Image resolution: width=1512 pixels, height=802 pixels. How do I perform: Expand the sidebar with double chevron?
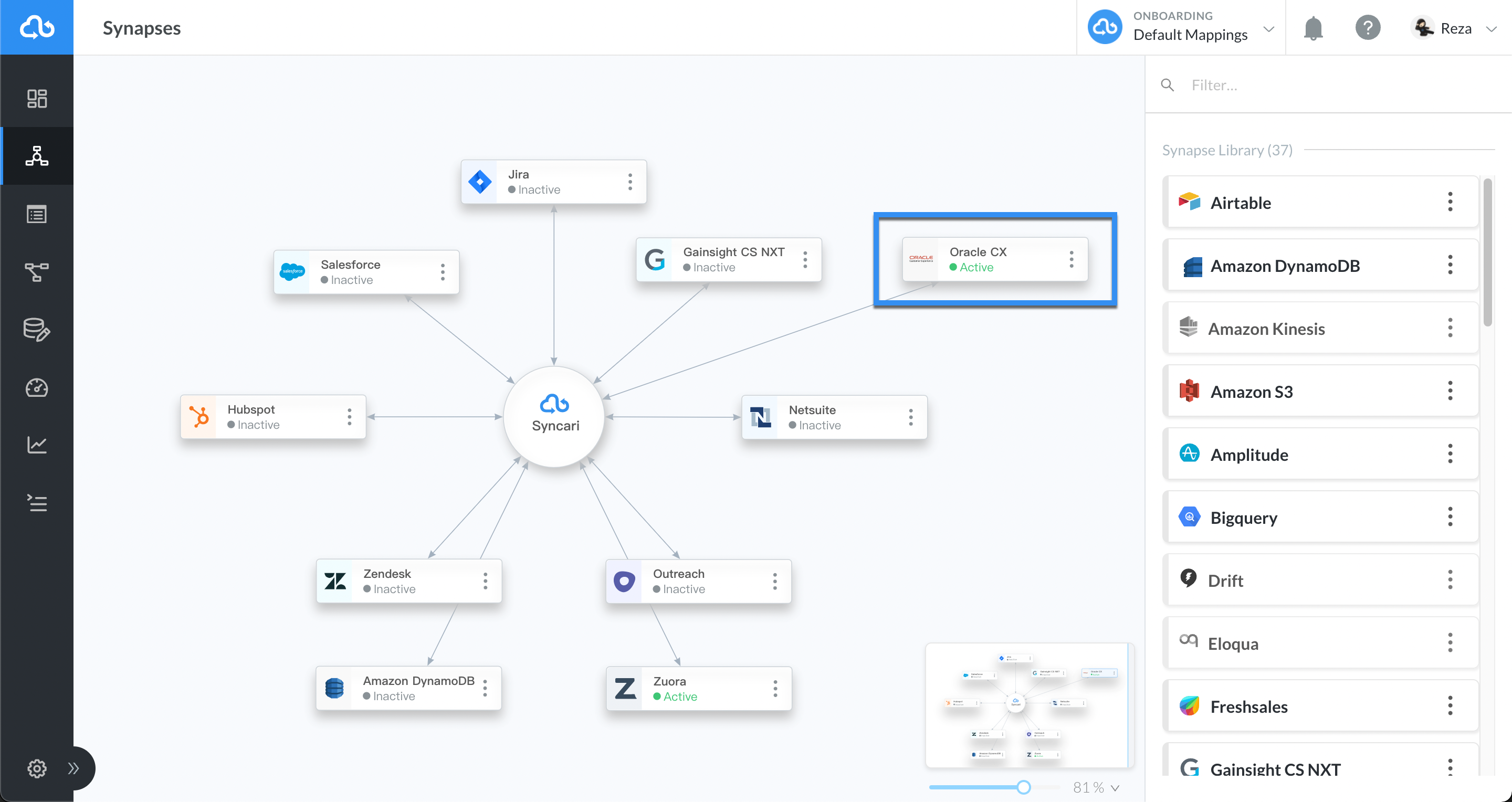73,768
